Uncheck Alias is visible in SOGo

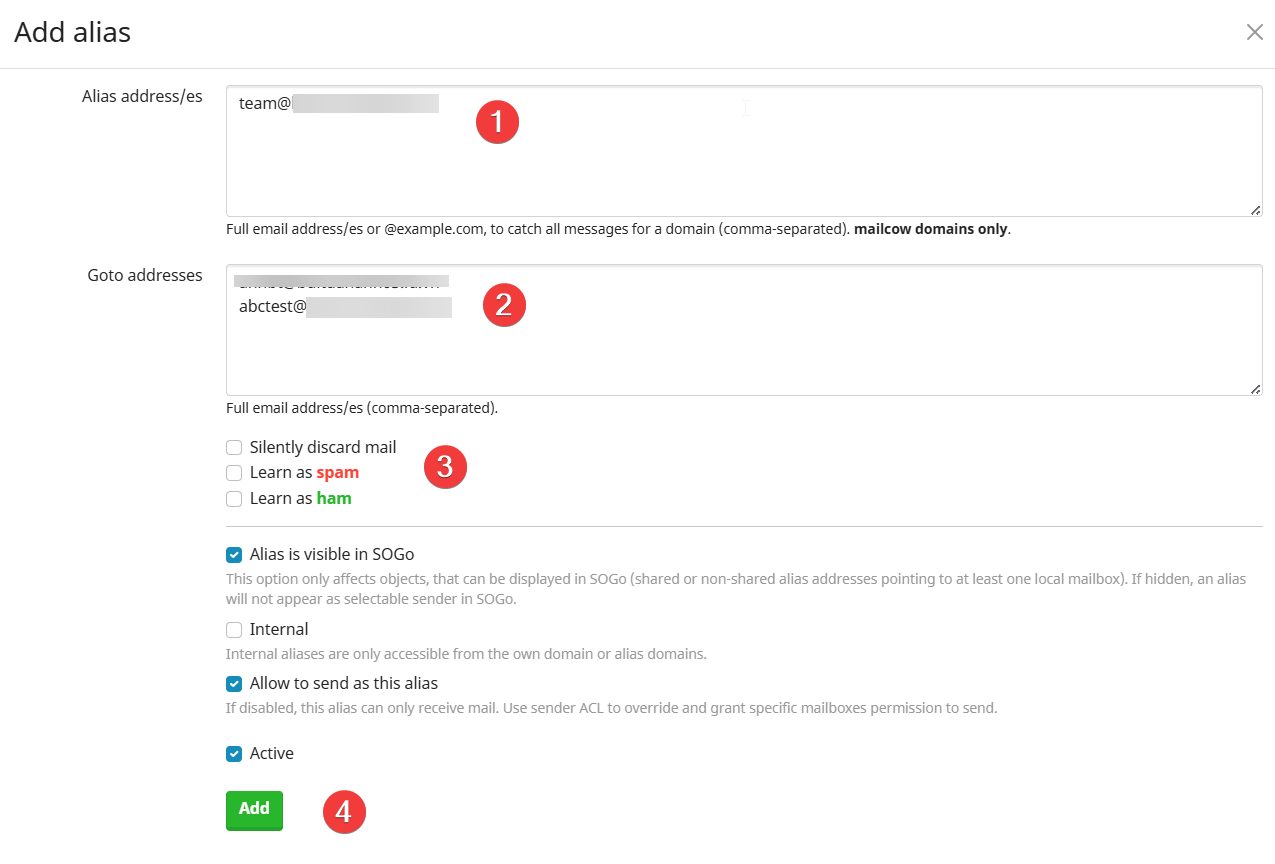[x=234, y=554]
